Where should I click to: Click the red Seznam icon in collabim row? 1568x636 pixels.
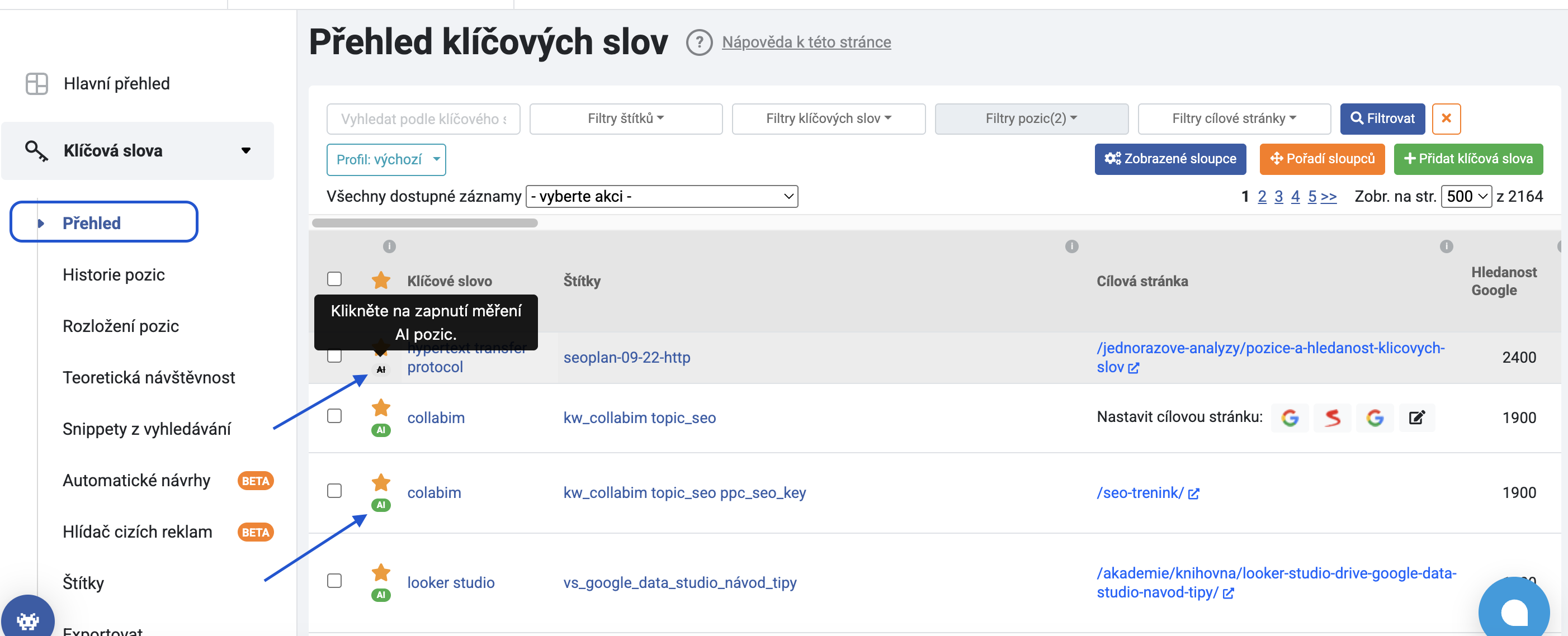pos(1333,417)
